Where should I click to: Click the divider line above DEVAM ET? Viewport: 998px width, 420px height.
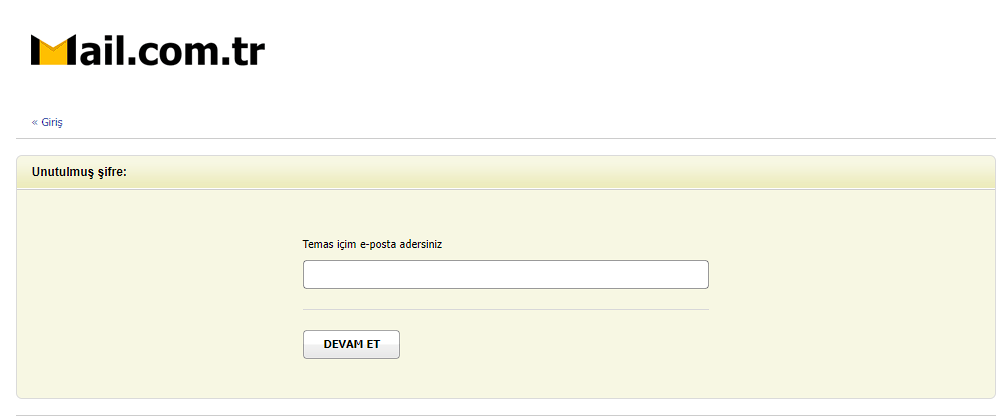505,310
